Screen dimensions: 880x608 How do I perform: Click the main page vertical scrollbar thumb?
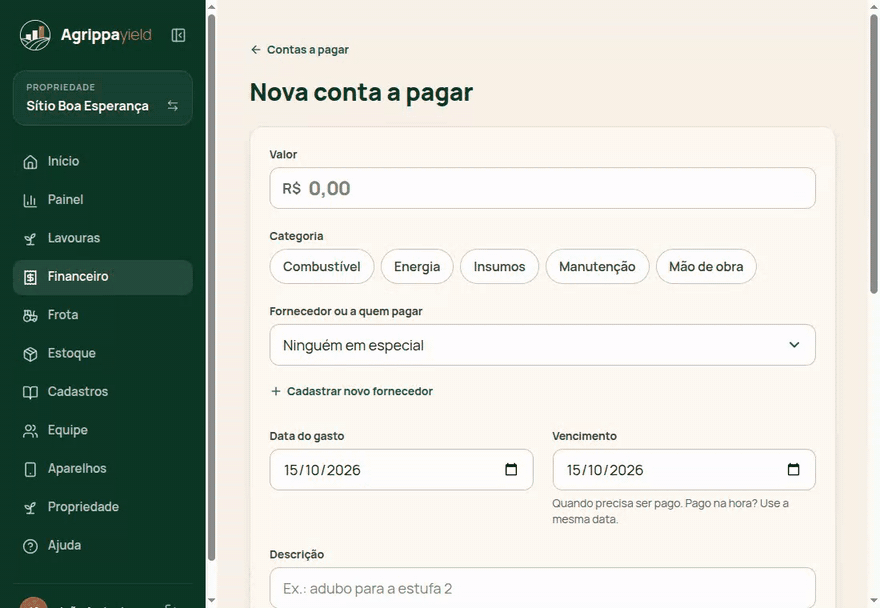874,153
